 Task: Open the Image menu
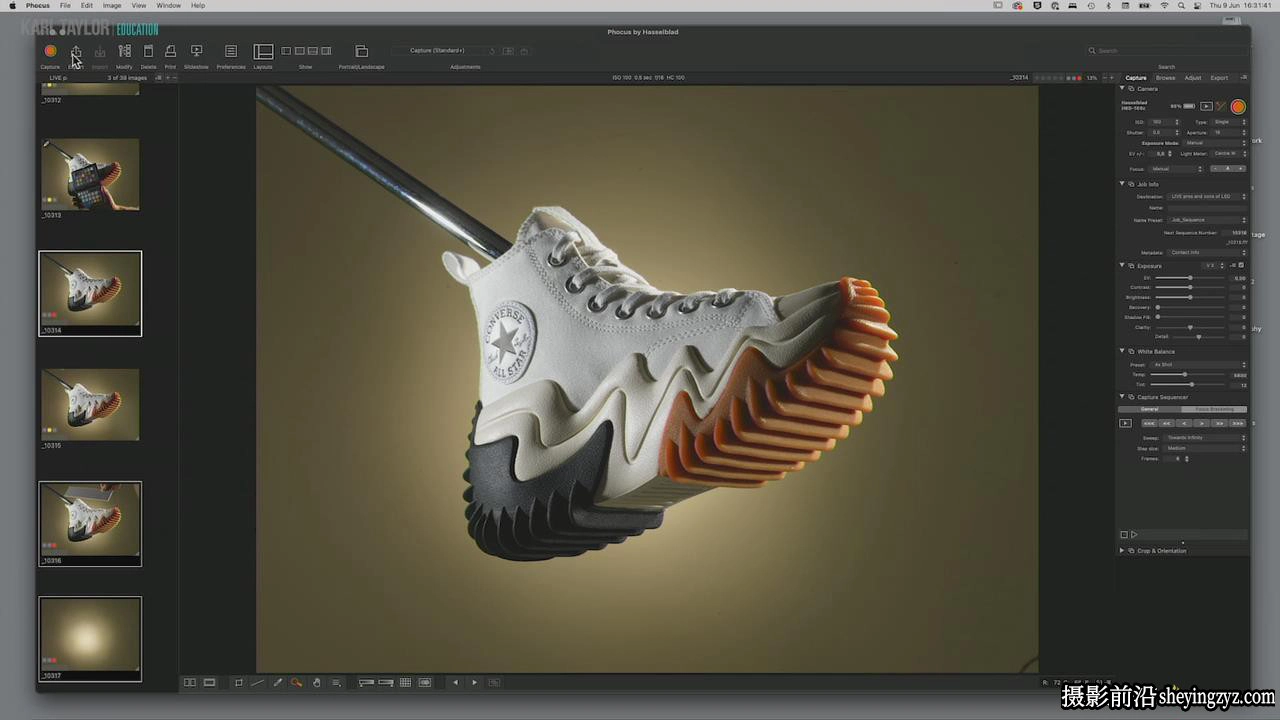tap(112, 5)
